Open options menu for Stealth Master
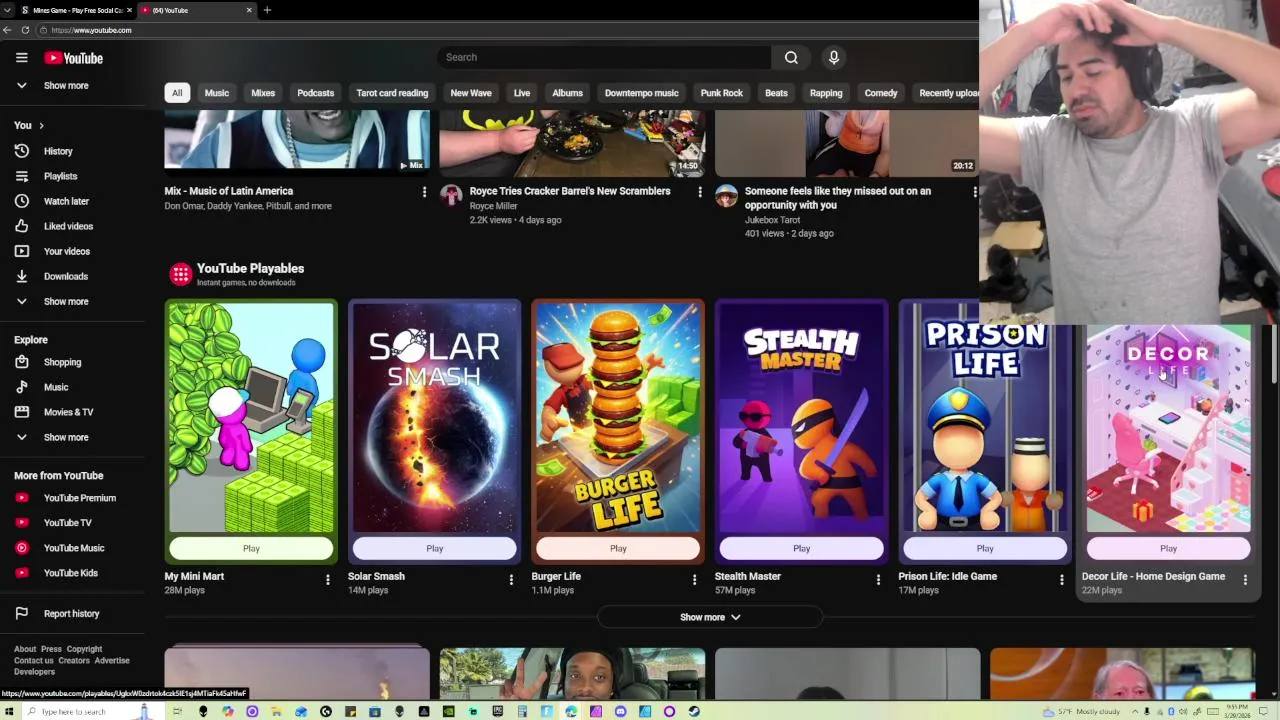Viewport: 1280px width, 720px height. coord(878,579)
